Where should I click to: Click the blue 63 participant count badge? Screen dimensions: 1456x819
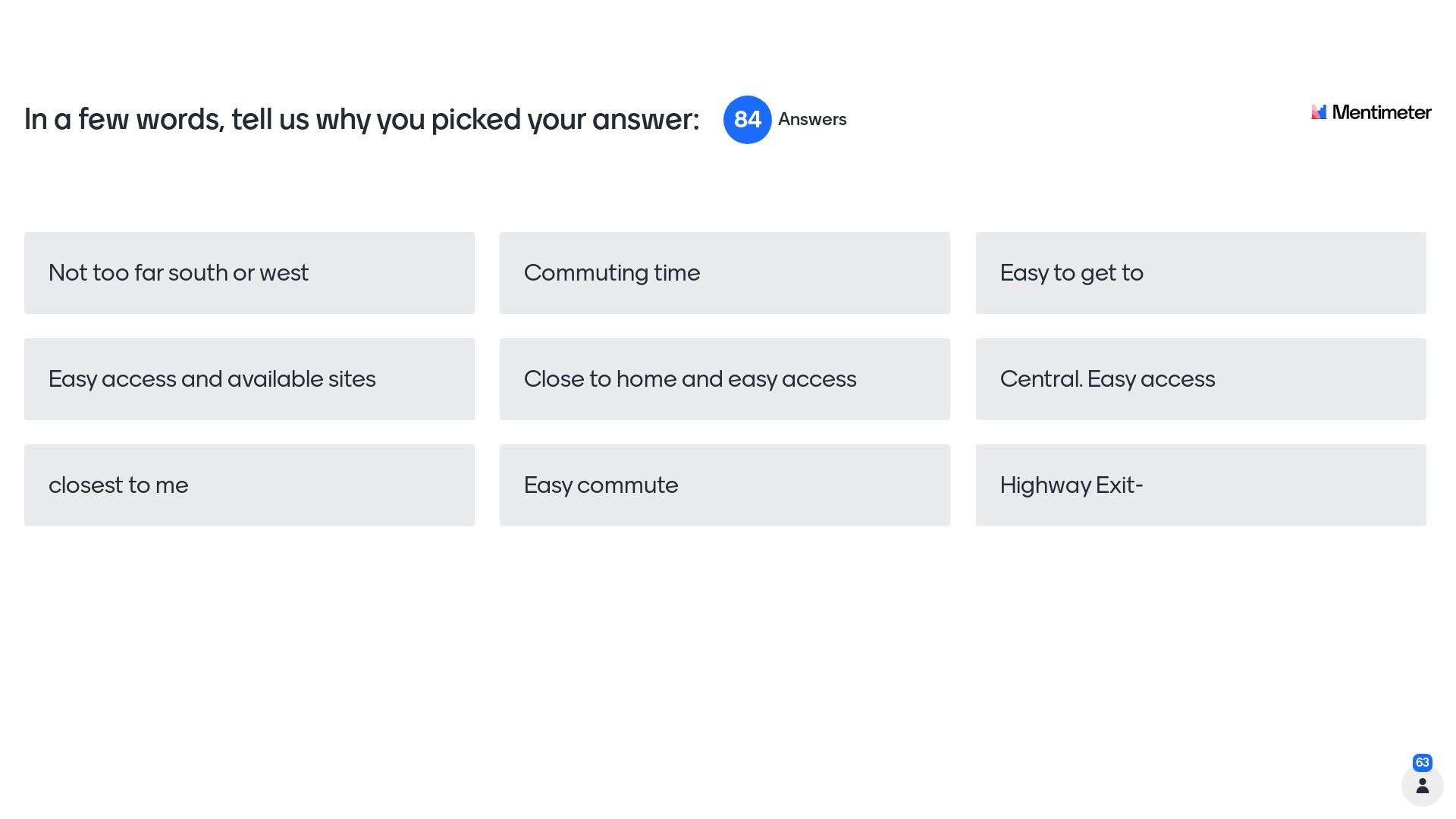1422,762
